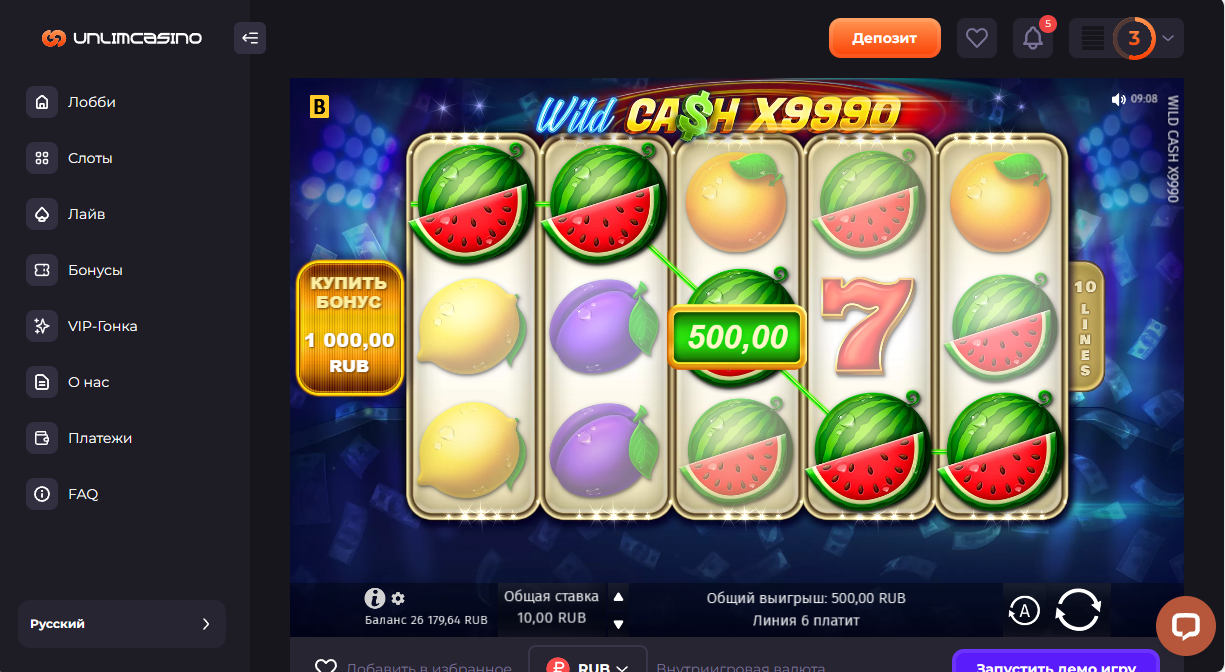1225x672 pixels.
Task: Increase total bet with the up arrow
Action: click(618, 597)
